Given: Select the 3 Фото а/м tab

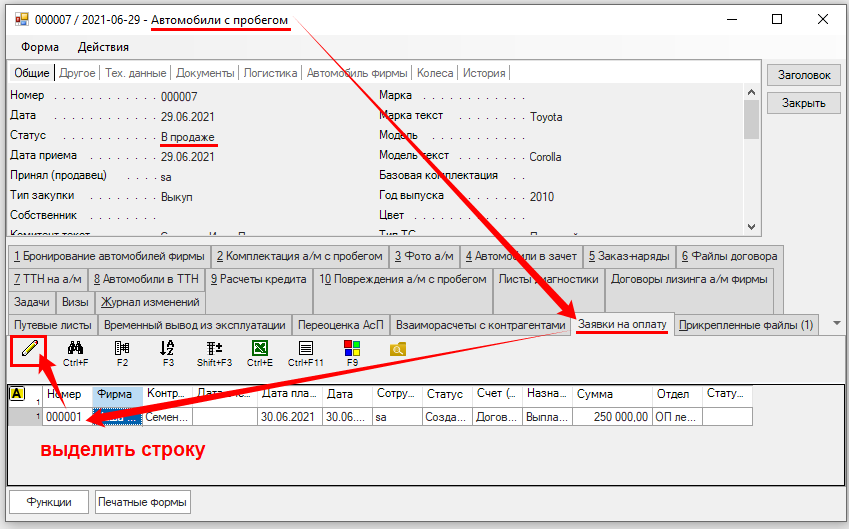Looking at the screenshot, I should pos(424,255).
